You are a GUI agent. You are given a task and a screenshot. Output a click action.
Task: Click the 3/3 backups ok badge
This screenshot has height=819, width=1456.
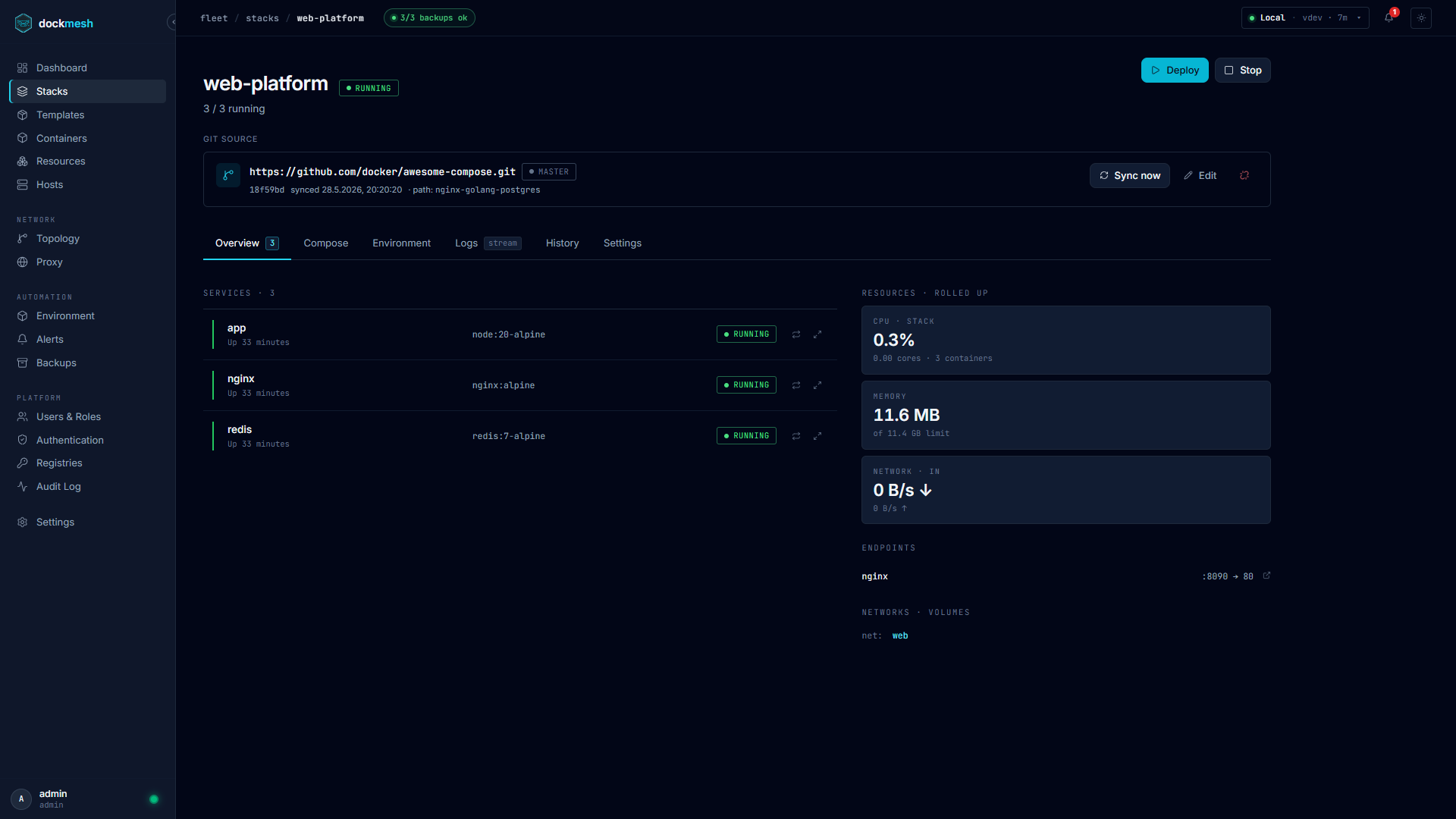click(429, 17)
